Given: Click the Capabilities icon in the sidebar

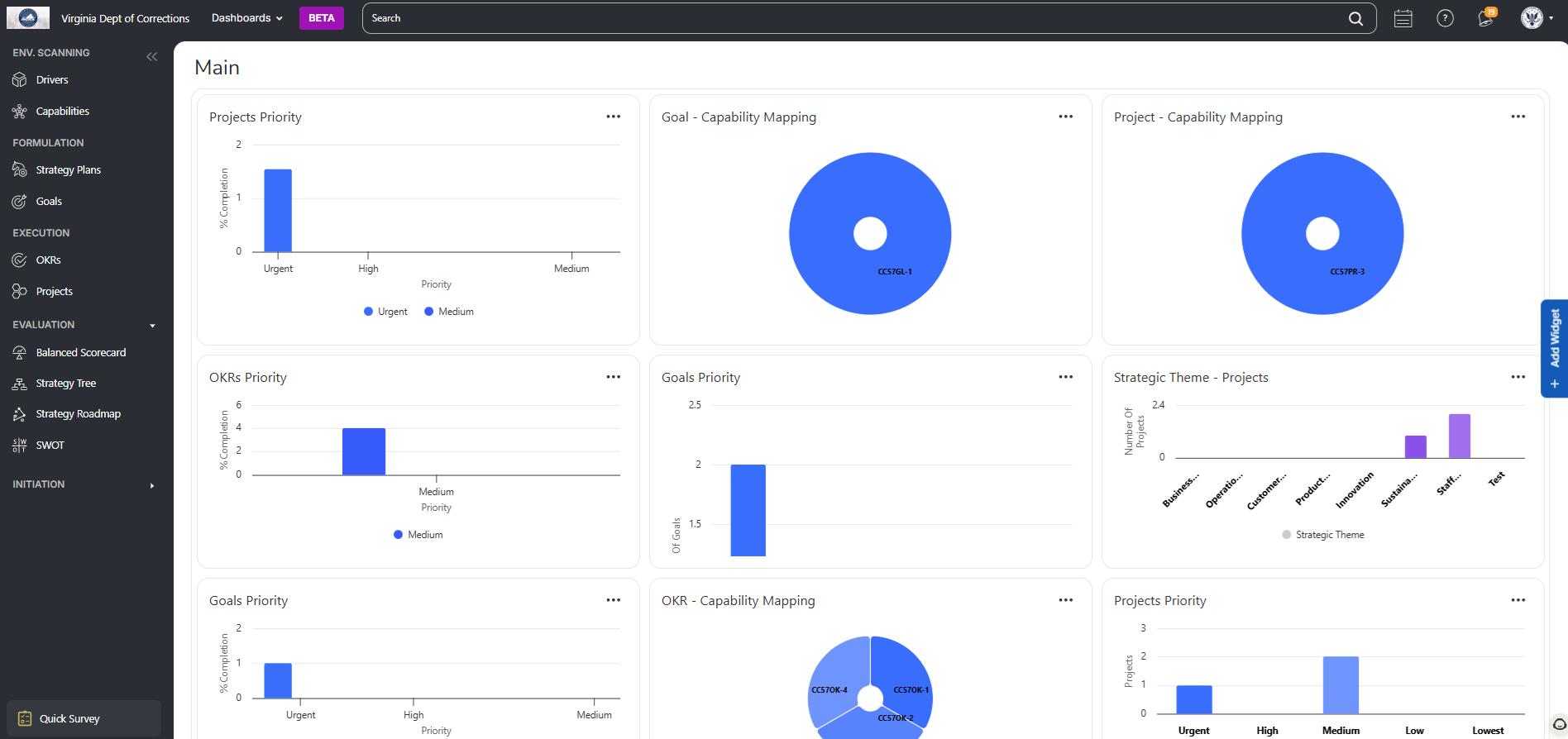Looking at the screenshot, I should click(20, 112).
